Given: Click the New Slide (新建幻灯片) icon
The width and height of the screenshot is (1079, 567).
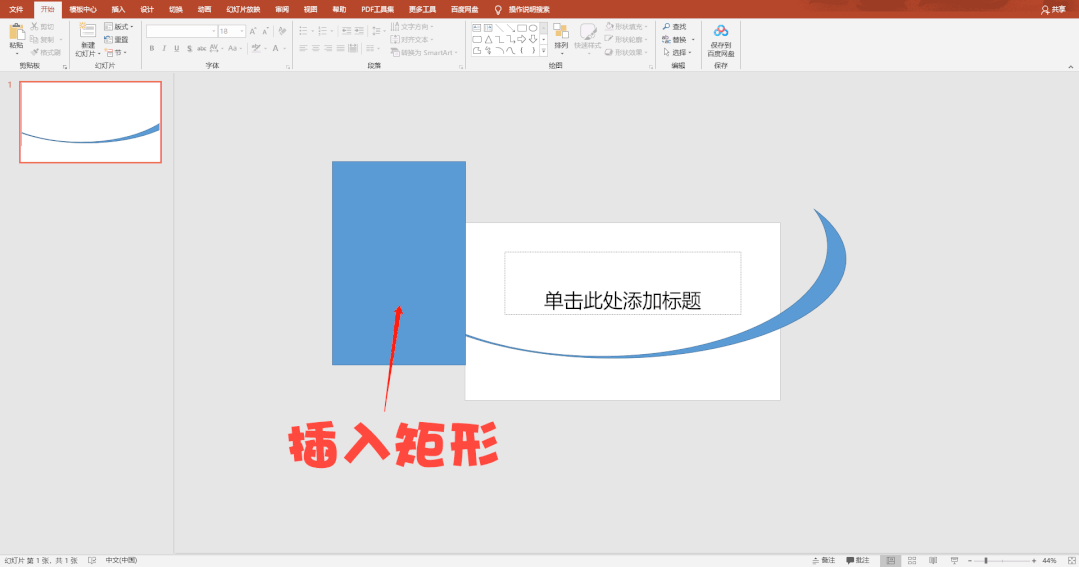Looking at the screenshot, I should 87,30.
